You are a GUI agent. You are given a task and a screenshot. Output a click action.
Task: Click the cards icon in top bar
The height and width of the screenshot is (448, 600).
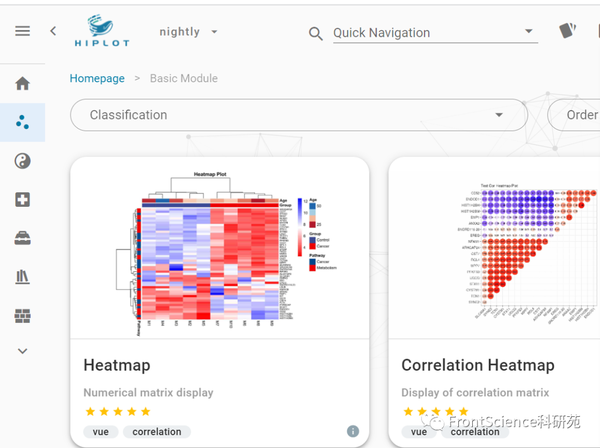click(568, 31)
